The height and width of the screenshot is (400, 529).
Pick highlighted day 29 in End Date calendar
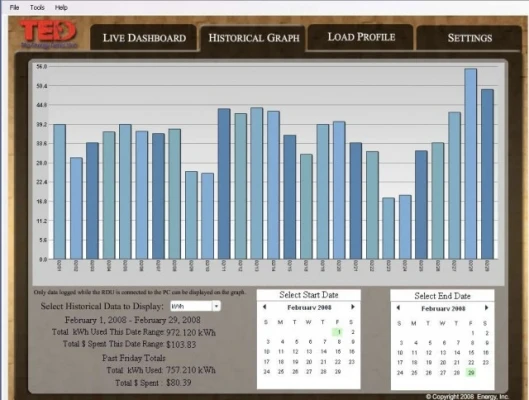click(471, 372)
